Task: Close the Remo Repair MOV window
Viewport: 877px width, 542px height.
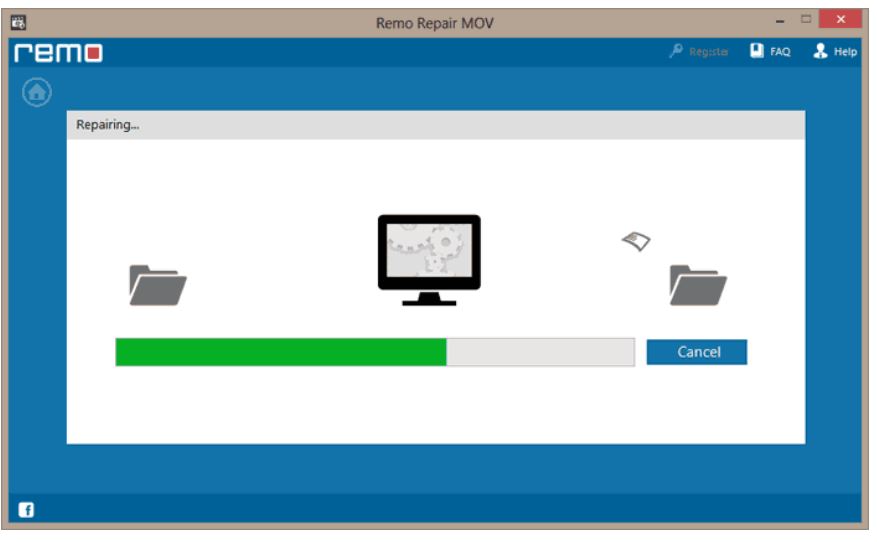Action: point(840,20)
